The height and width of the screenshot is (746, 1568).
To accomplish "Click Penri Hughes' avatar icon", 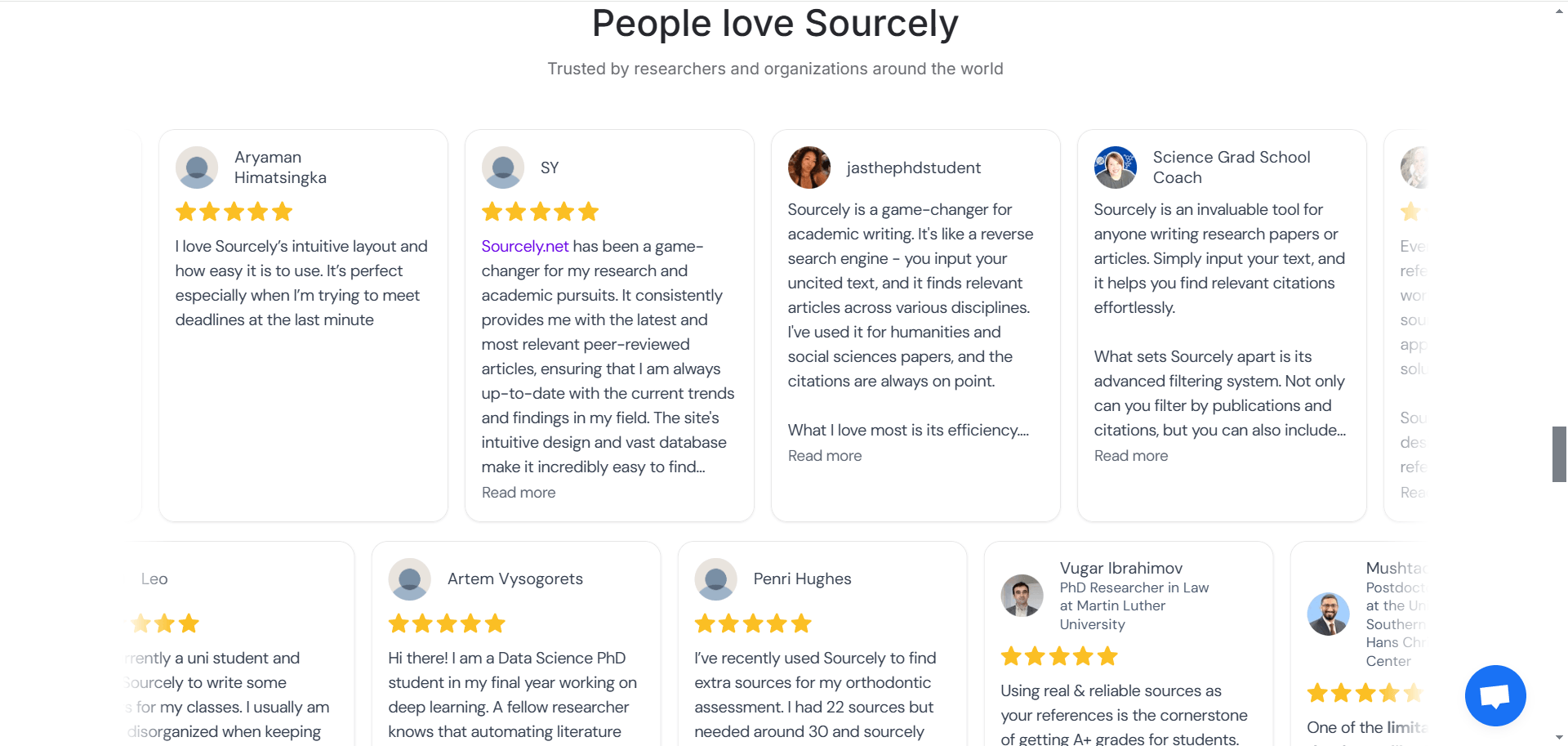I will point(716,579).
